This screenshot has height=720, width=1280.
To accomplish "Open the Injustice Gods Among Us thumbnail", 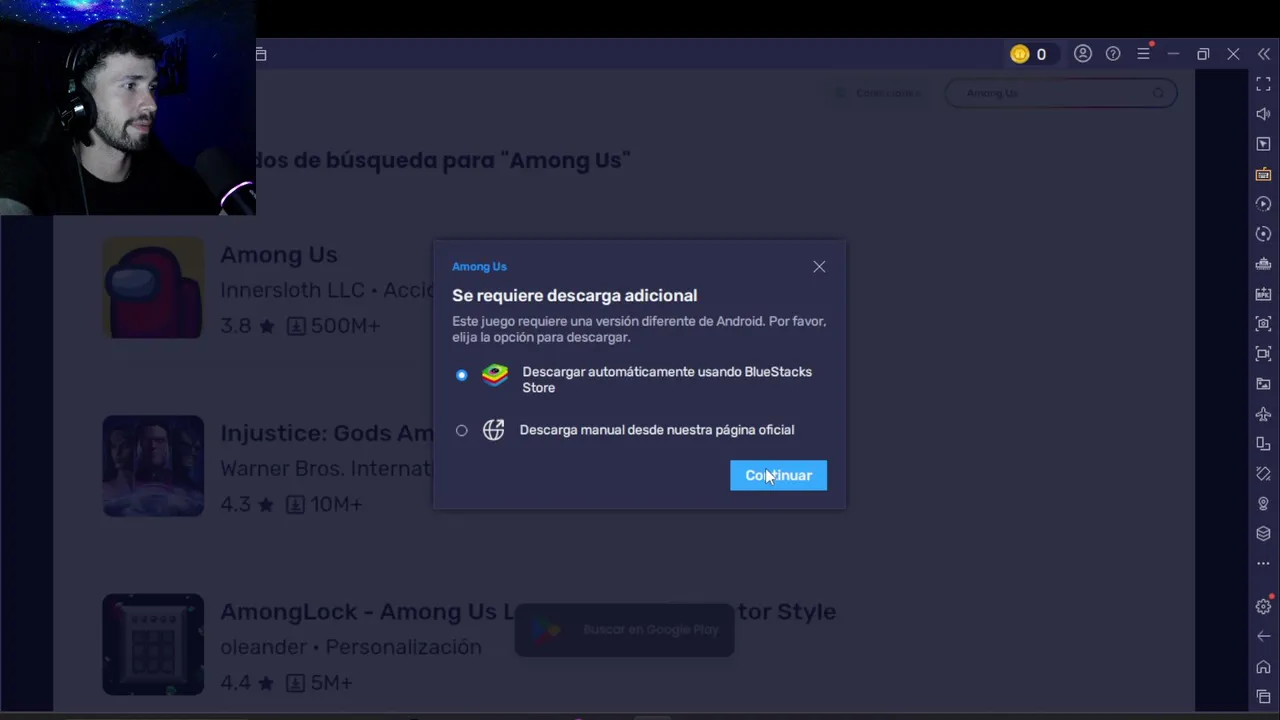I will pos(153,466).
